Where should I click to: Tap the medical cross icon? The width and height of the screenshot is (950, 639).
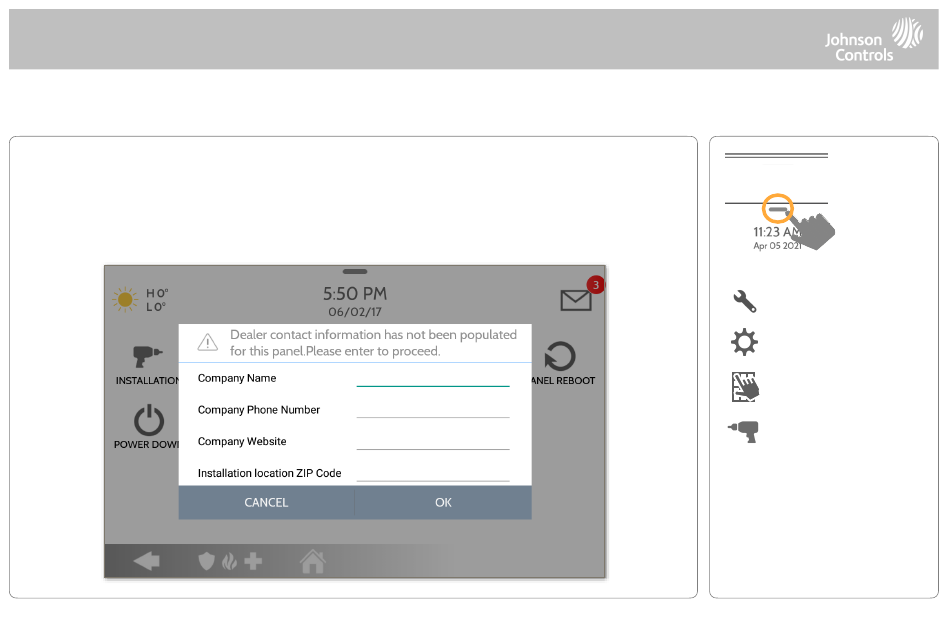pos(253,561)
